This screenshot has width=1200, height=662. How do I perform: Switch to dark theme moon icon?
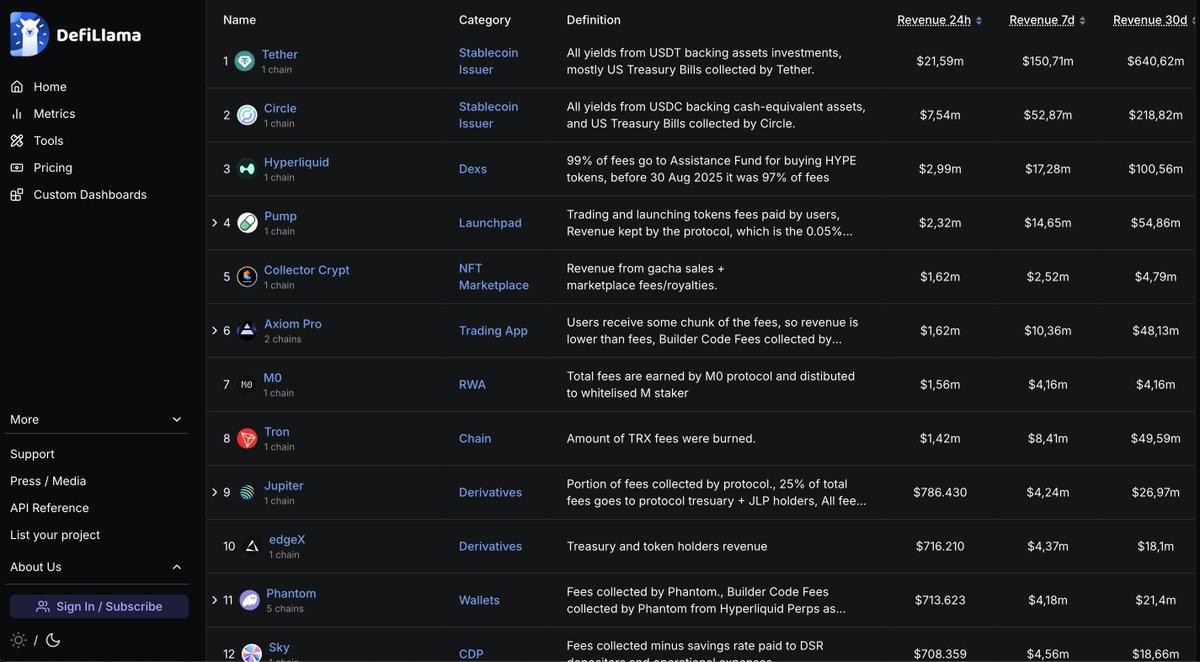pyautogui.click(x=53, y=640)
